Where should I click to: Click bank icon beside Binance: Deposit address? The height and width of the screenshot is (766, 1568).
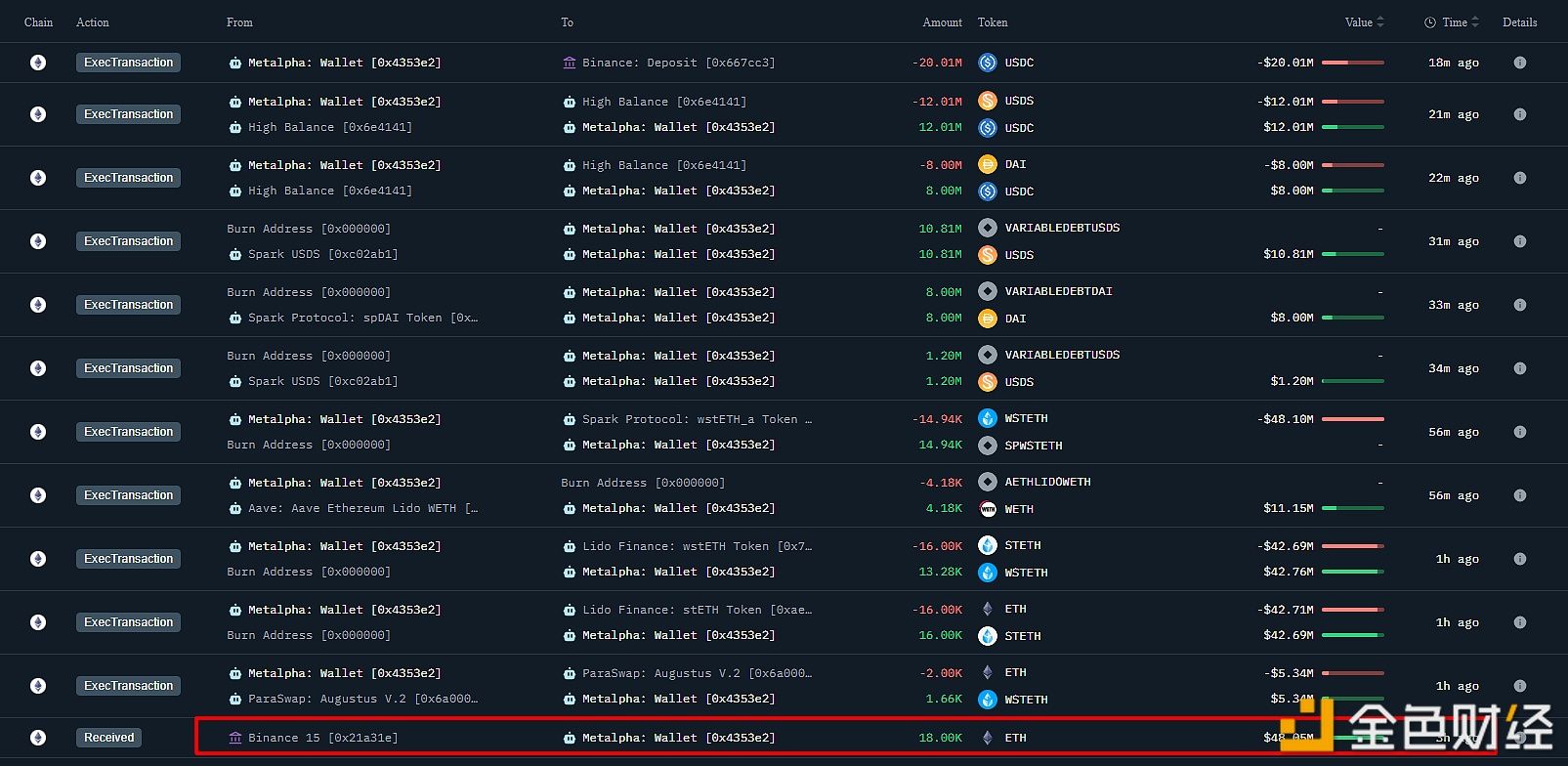(x=570, y=63)
